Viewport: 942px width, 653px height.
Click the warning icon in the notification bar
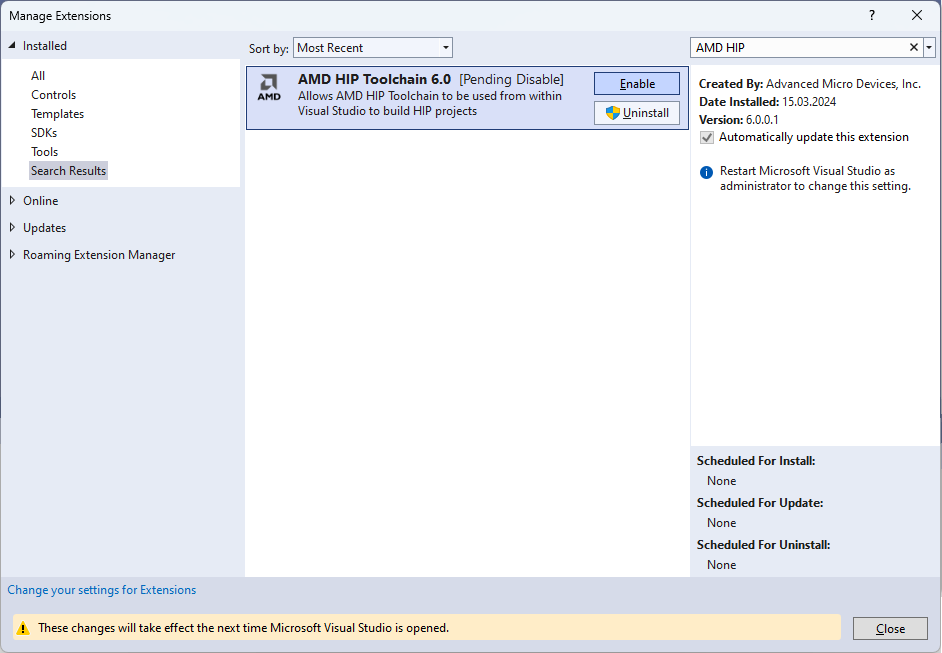(x=23, y=628)
